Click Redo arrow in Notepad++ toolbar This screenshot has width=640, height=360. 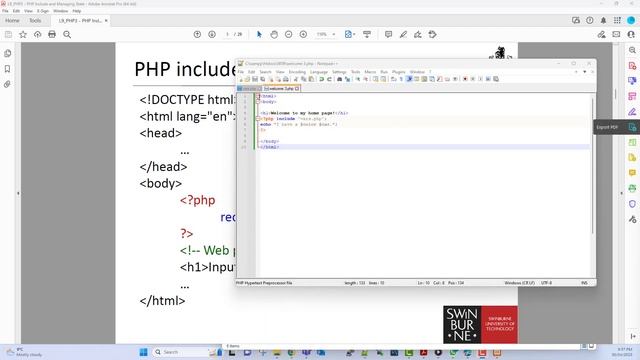329,79
